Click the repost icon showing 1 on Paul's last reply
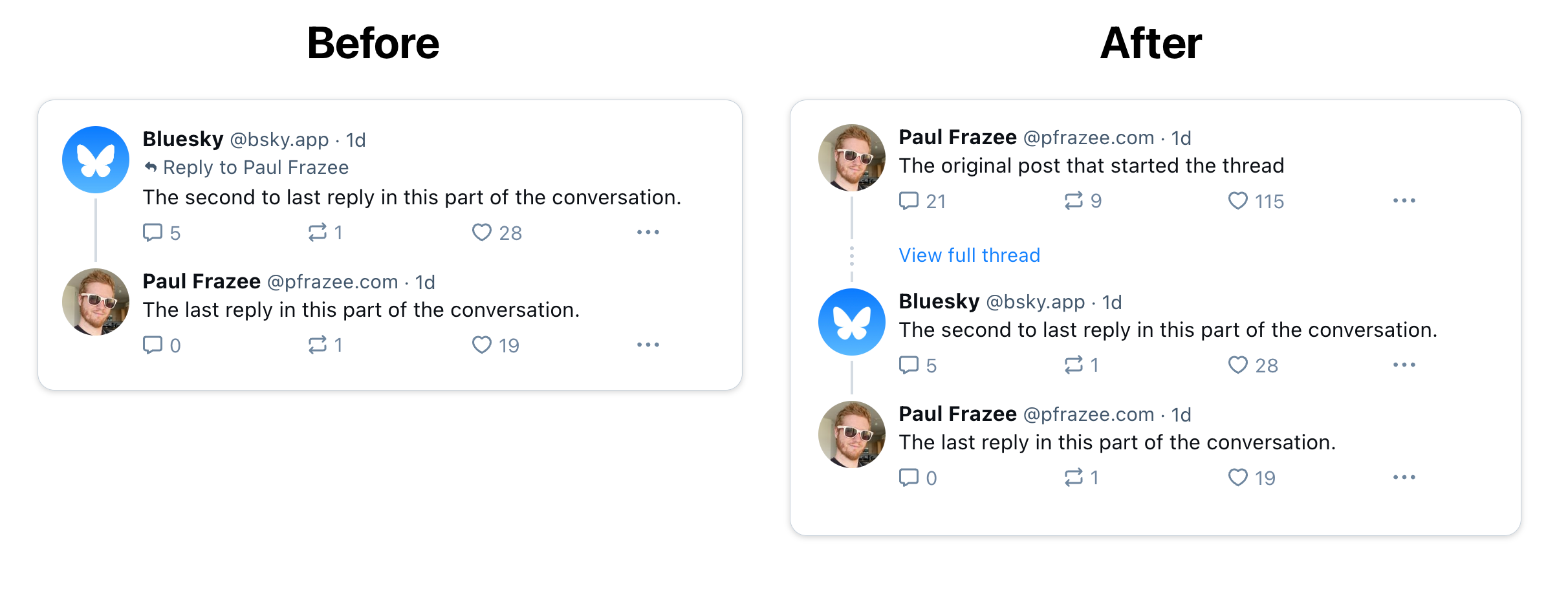 point(317,345)
